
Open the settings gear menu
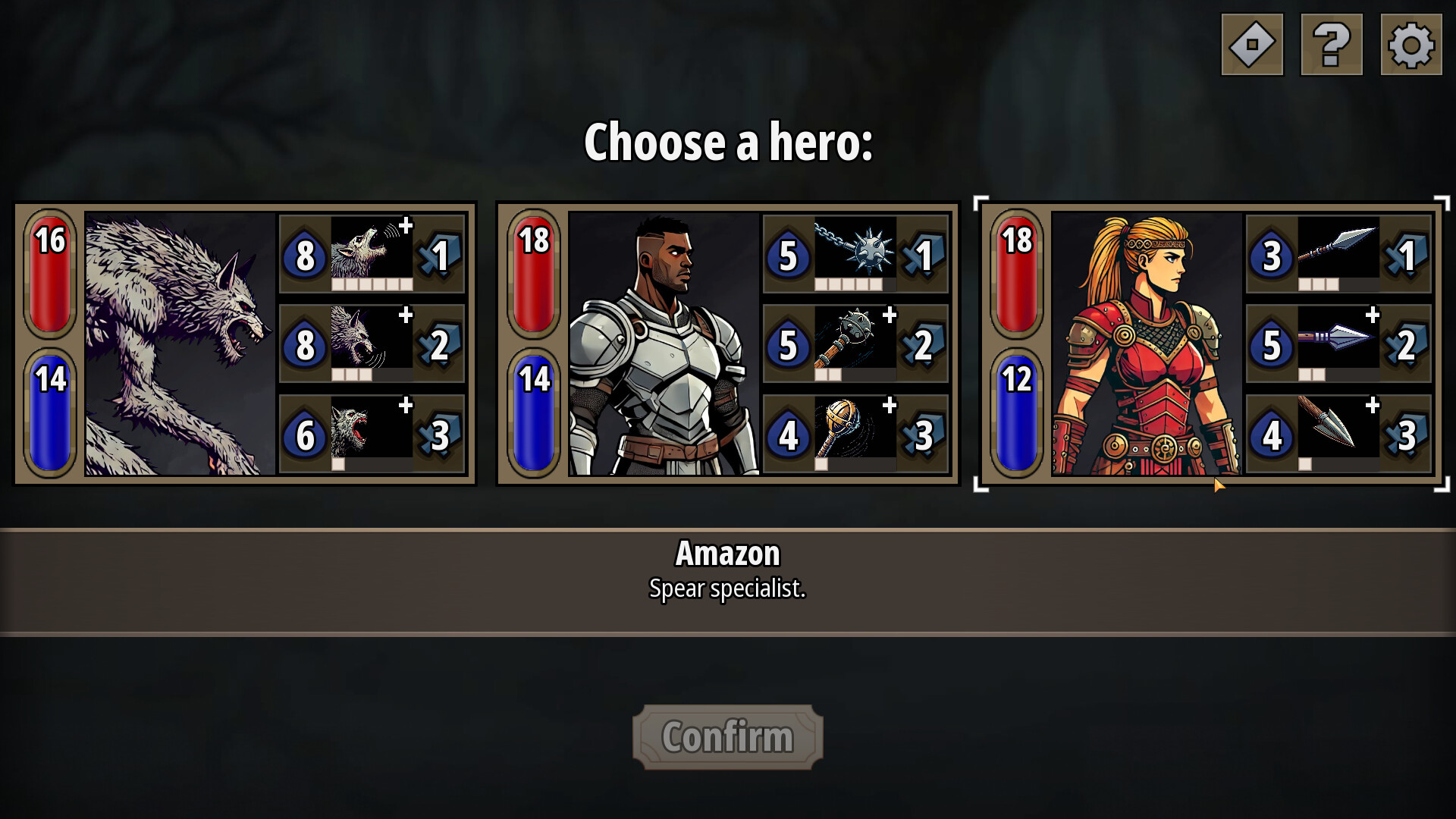[x=1410, y=45]
